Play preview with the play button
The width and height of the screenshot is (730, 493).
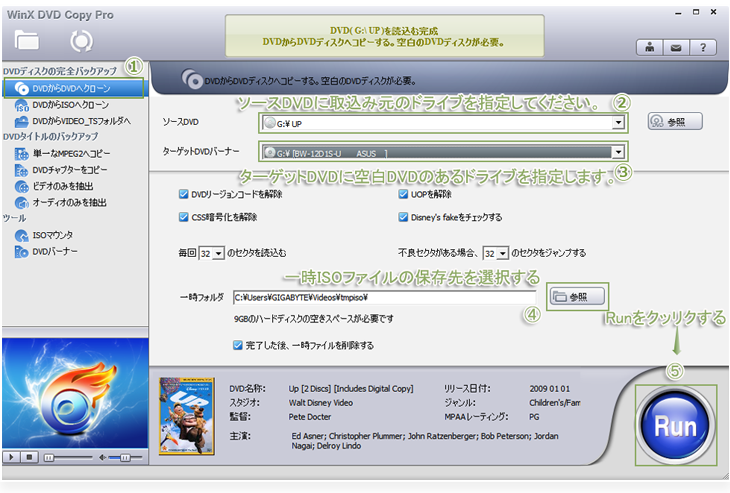pyautogui.click(x=11, y=457)
